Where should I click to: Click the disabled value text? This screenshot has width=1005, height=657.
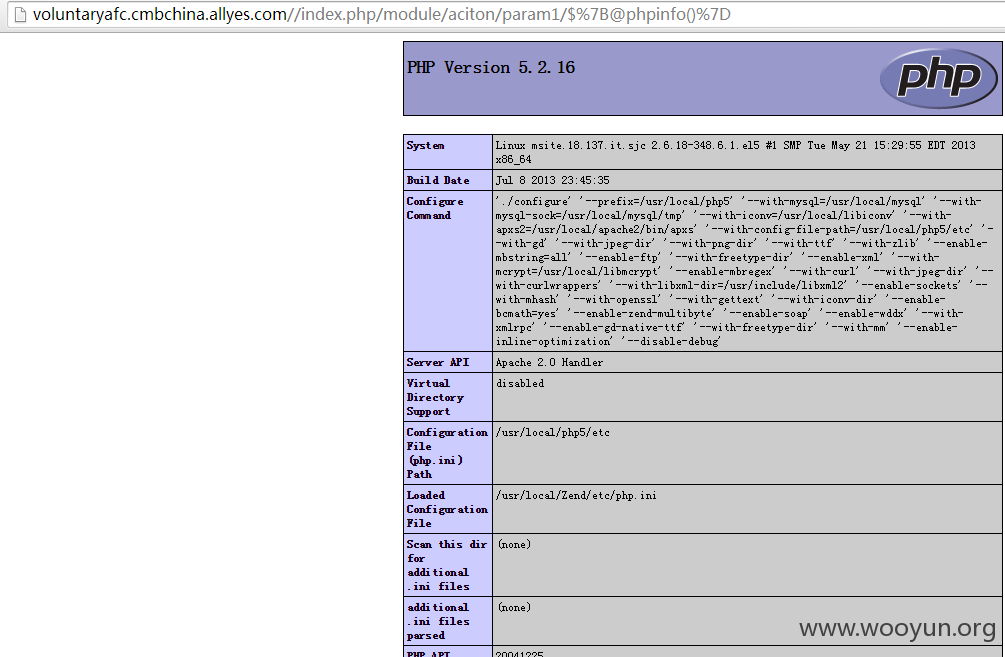point(520,383)
